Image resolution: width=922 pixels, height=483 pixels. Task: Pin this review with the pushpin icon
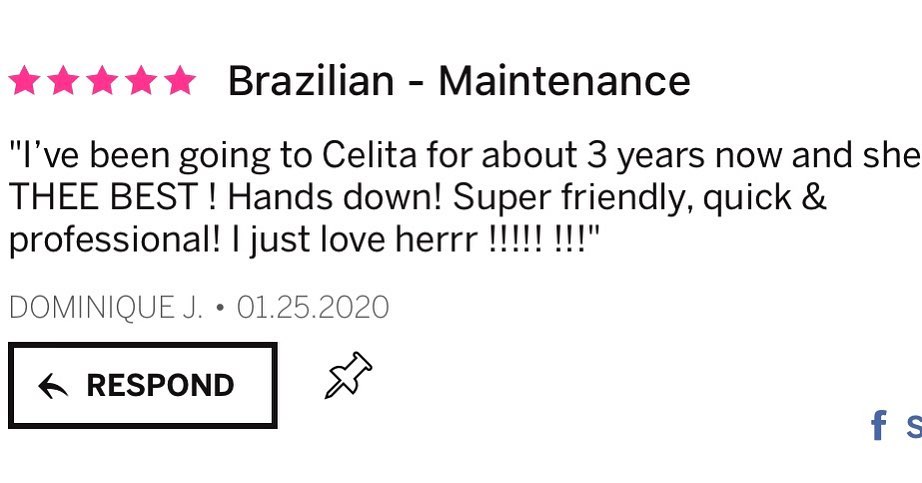pyautogui.click(x=348, y=377)
